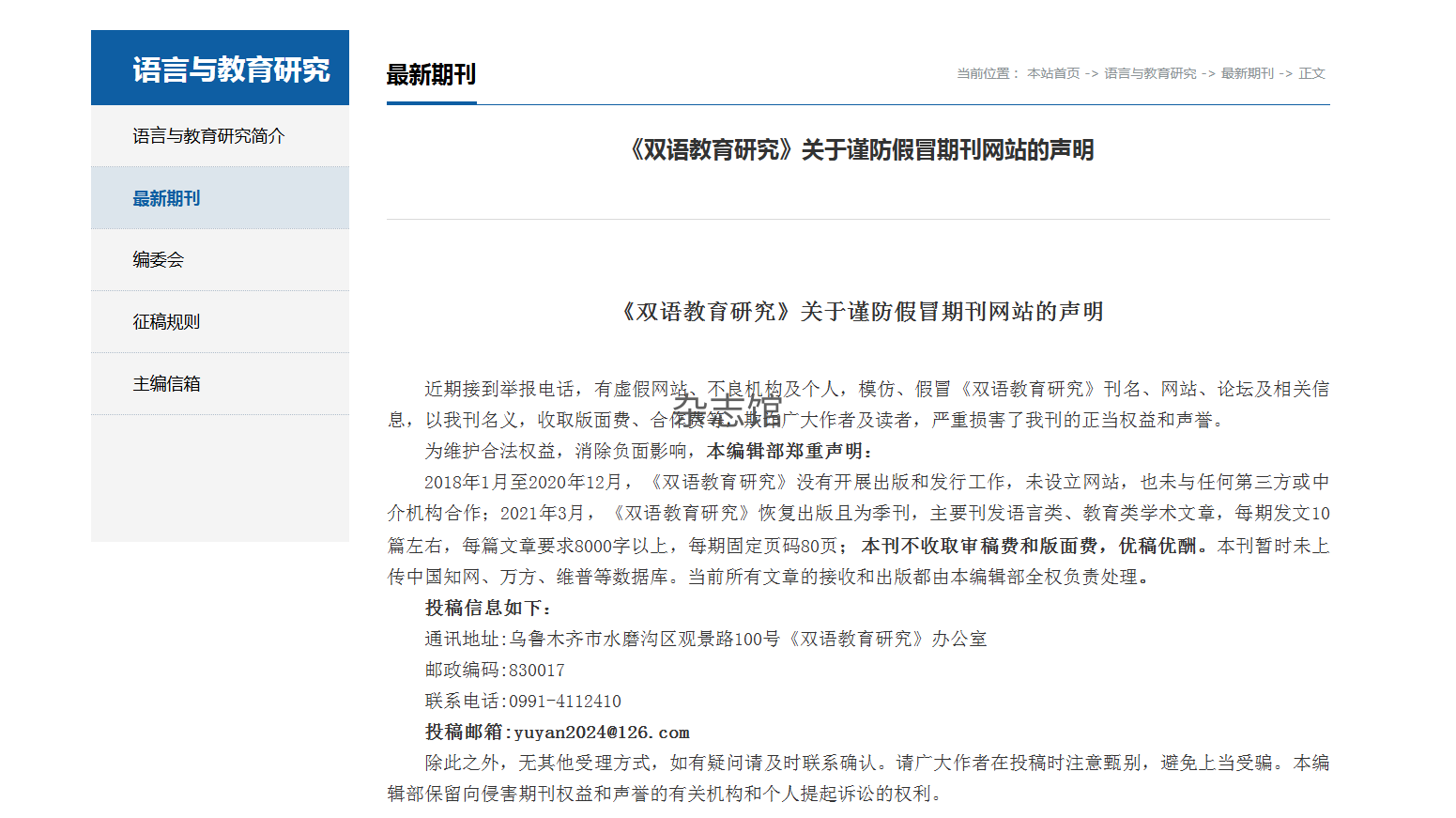Viewport: 1456px width, 818px height.
Task: Select 最新期刊 in the left sidebar menu
Action: coord(166,198)
